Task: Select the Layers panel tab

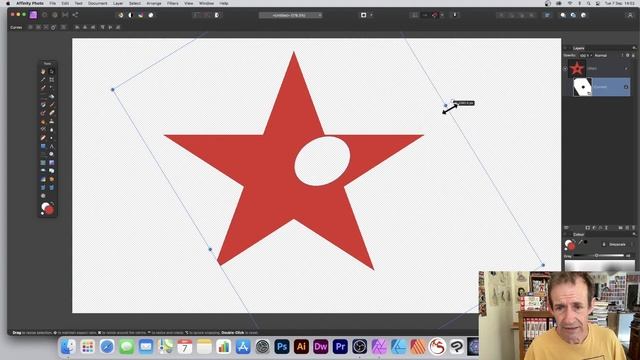Action: (578, 48)
